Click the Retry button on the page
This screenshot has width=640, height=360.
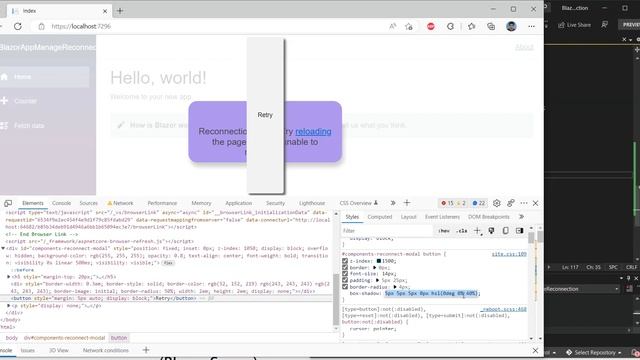(265, 115)
